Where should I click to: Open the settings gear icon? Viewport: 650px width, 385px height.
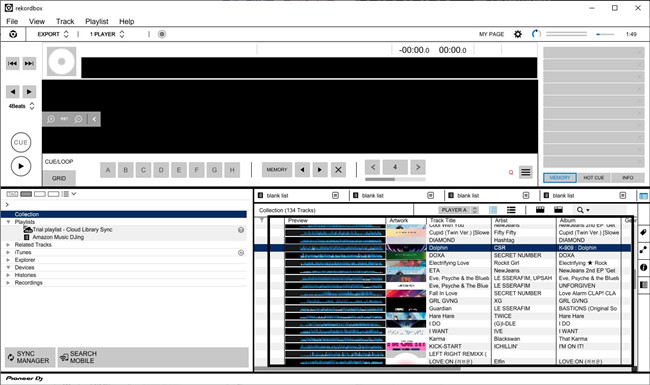(518, 34)
